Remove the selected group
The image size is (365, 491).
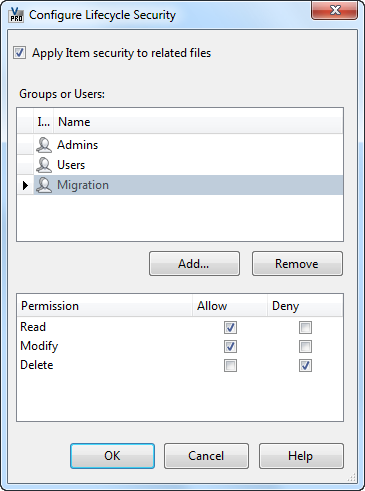pos(297,264)
